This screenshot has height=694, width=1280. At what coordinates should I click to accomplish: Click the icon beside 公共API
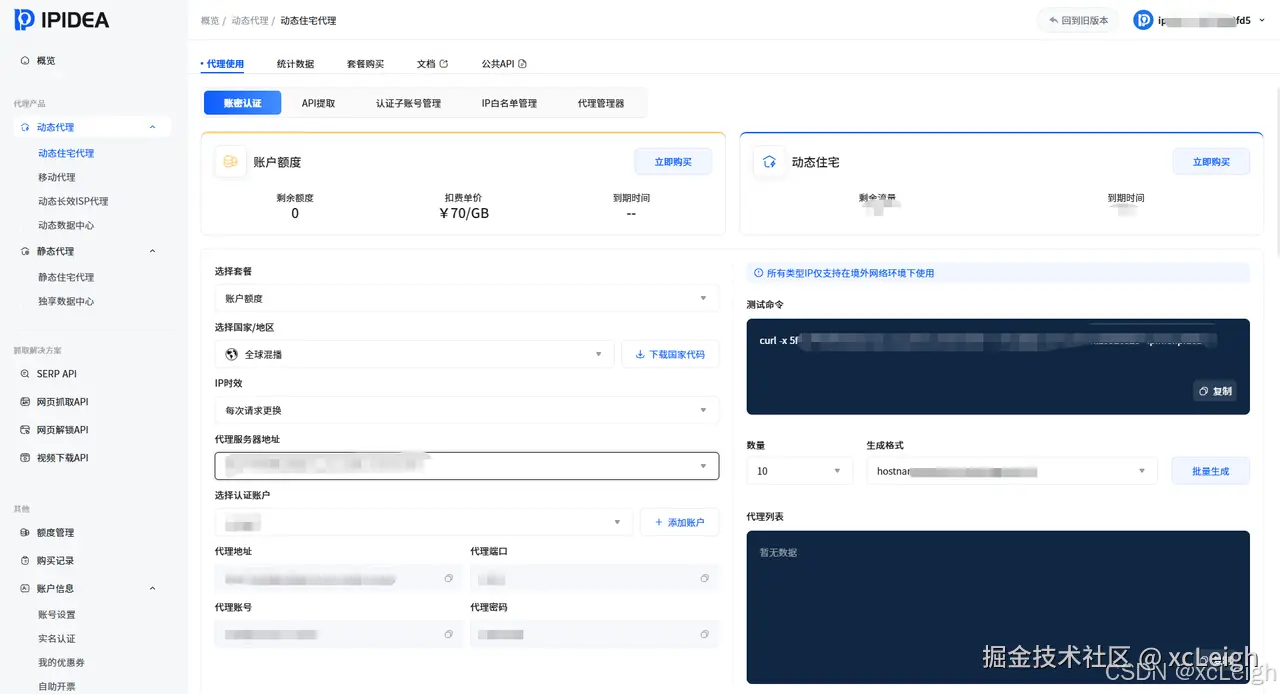[x=521, y=62]
